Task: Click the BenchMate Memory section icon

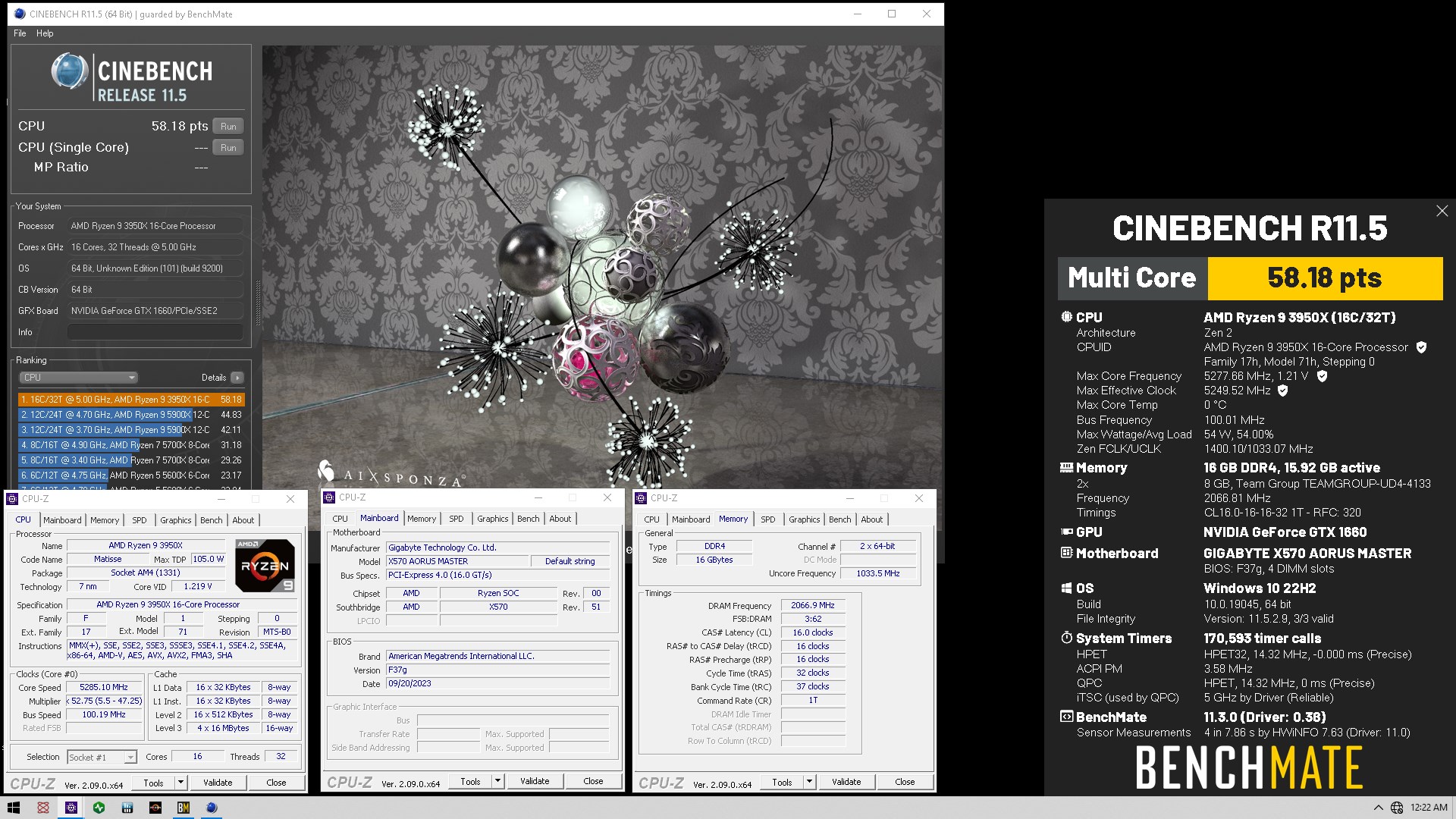Action: click(1066, 468)
